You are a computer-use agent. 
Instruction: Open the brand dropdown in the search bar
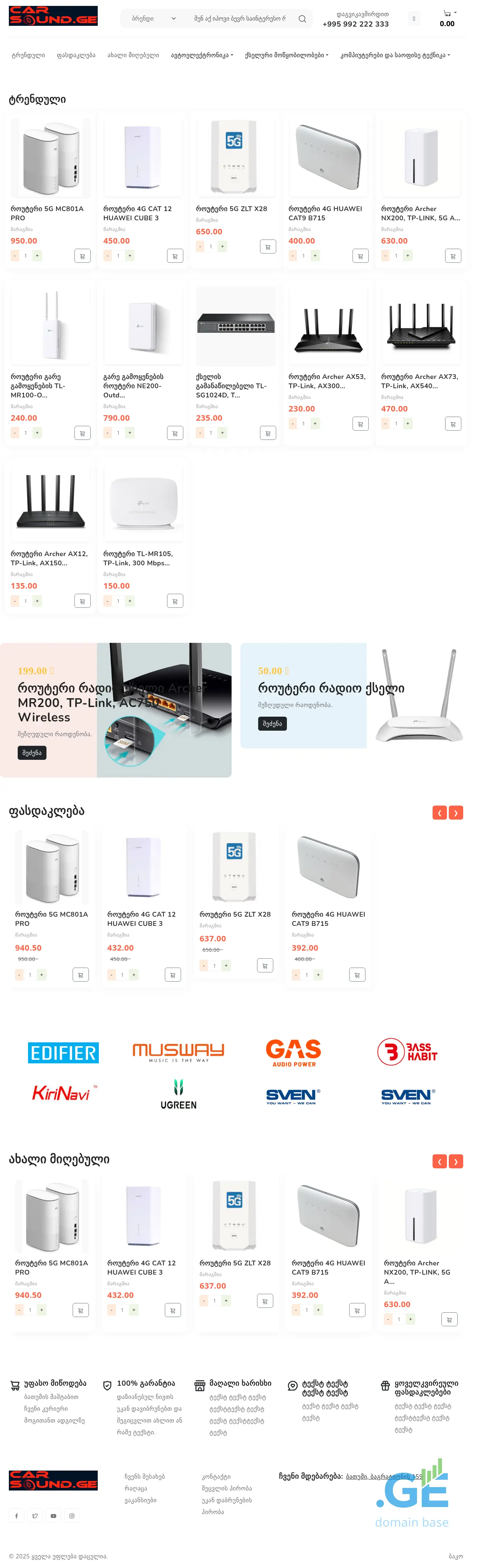coord(153,19)
